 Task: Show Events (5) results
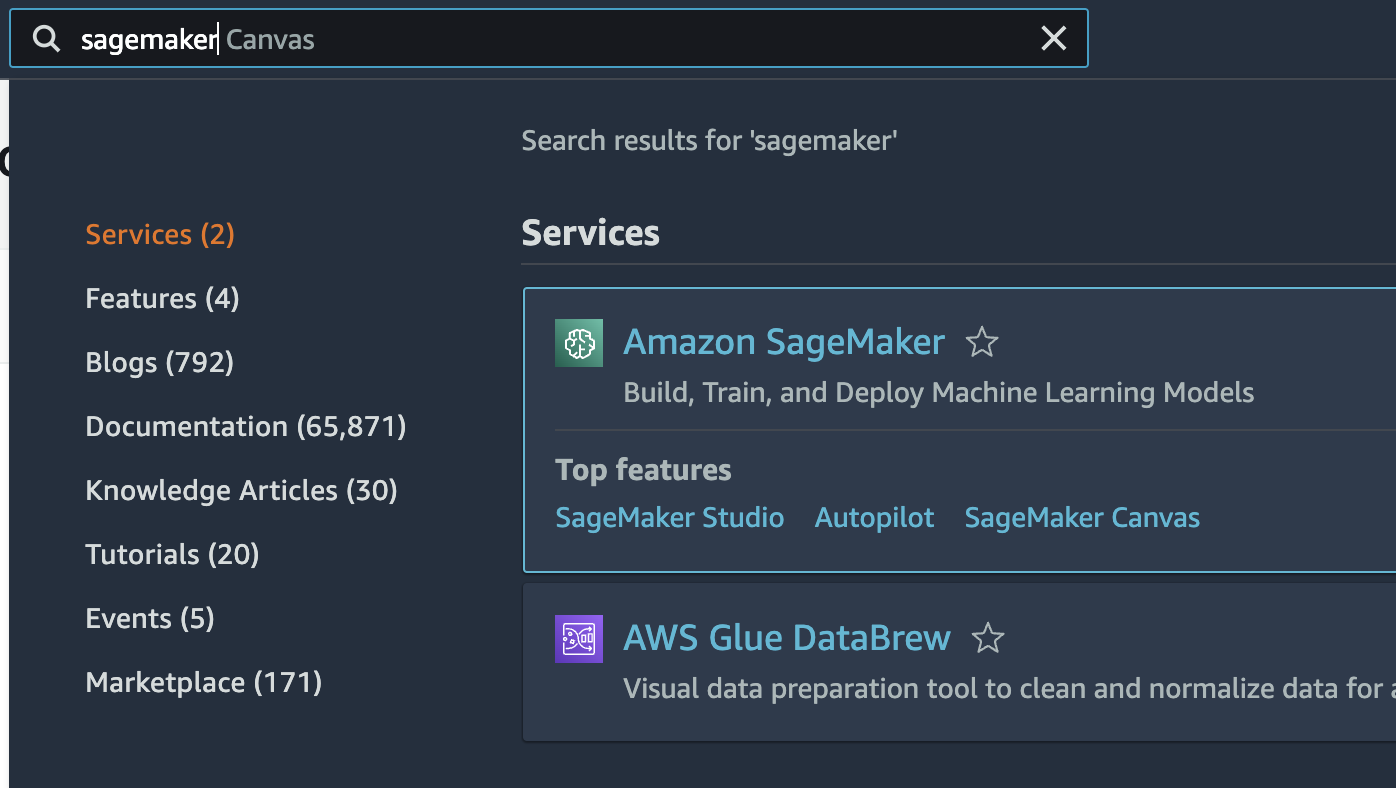[x=150, y=619]
